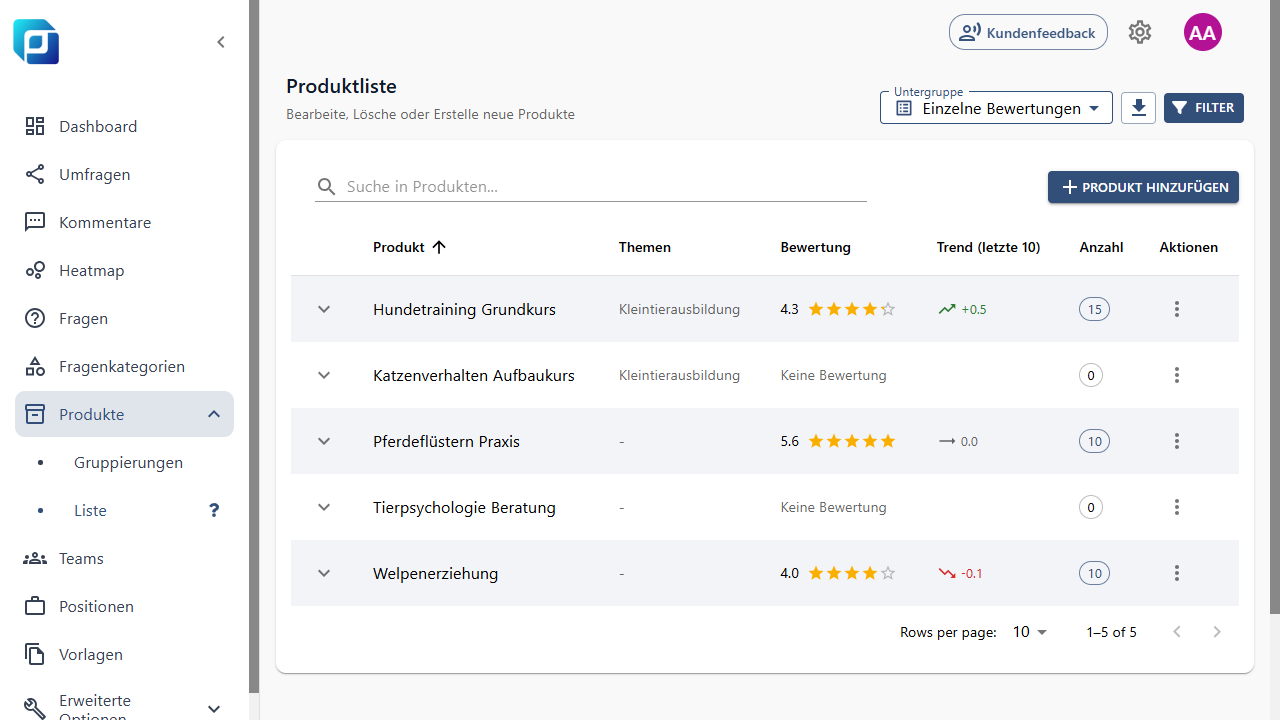The image size is (1280, 720).
Task: Expand the Tierpsychologie Beratung row
Action: pos(324,507)
